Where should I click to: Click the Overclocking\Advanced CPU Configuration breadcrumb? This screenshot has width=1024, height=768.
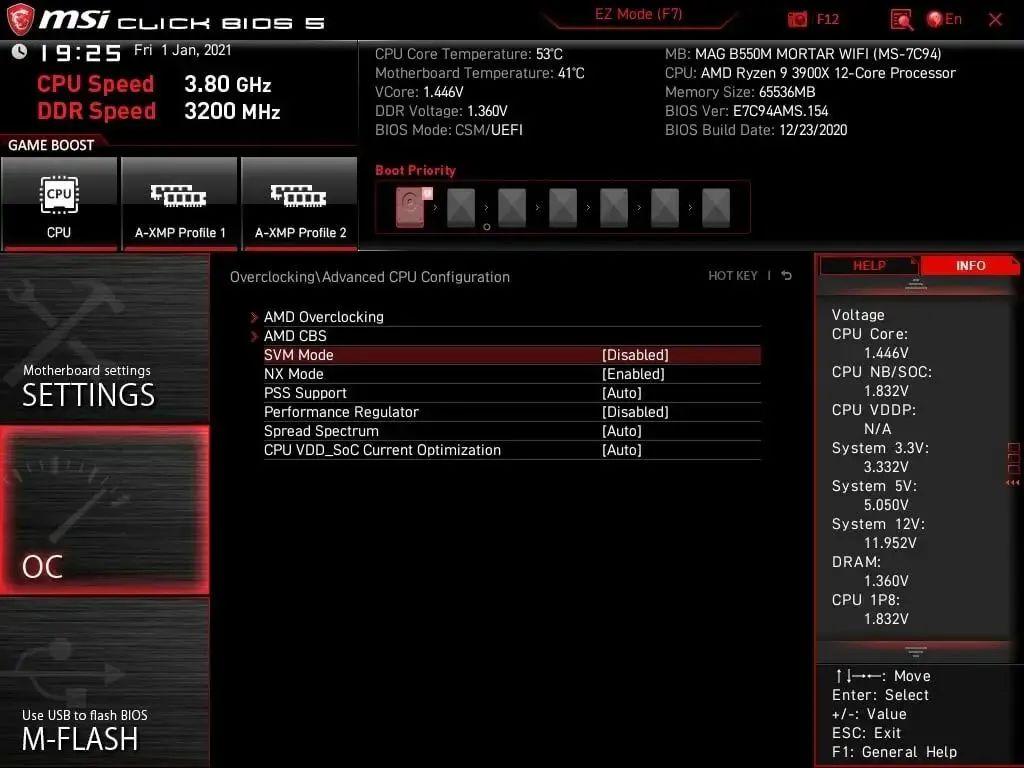pos(370,276)
